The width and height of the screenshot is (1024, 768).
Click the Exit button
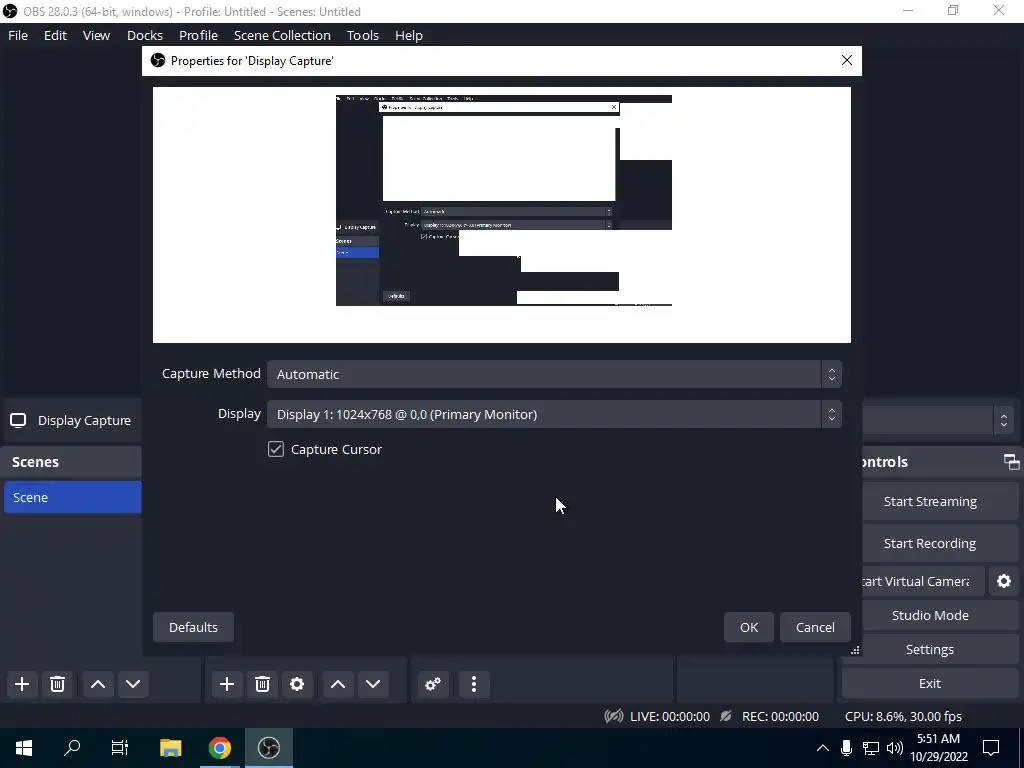930,683
